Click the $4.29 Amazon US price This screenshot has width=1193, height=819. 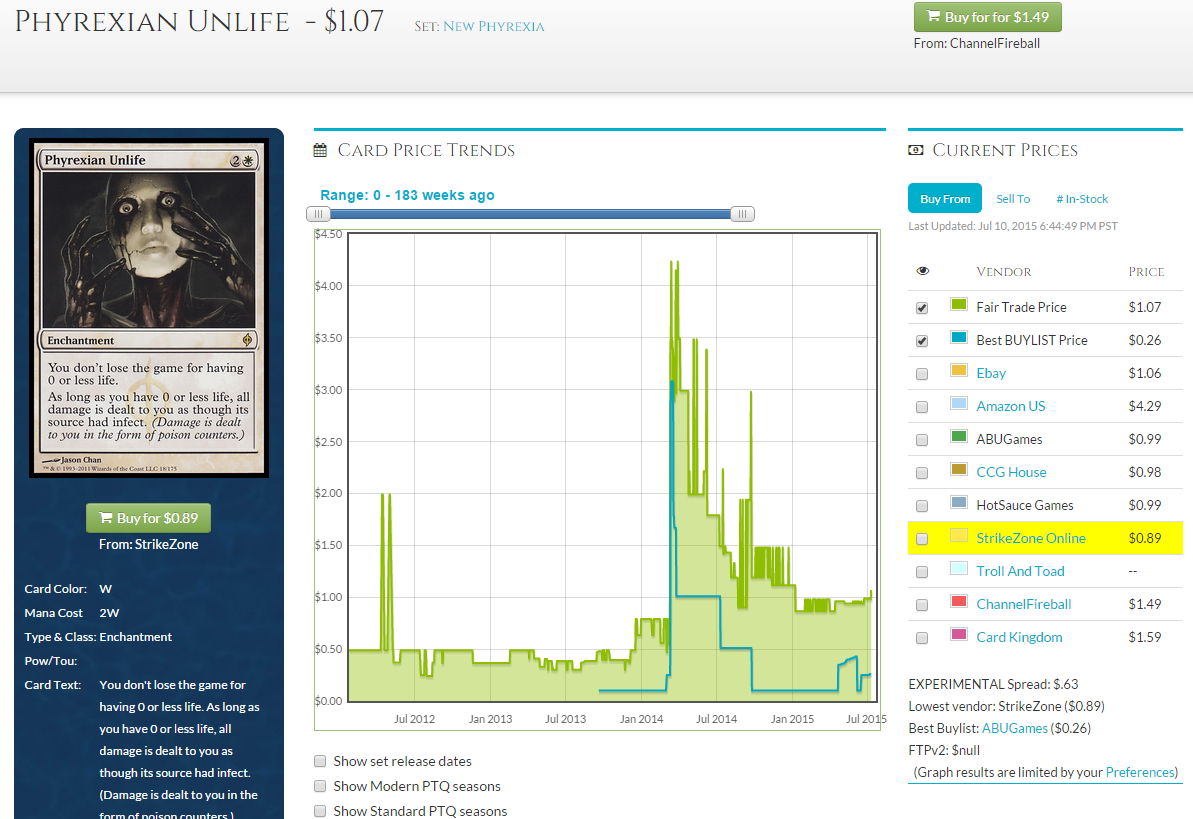click(x=1144, y=406)
